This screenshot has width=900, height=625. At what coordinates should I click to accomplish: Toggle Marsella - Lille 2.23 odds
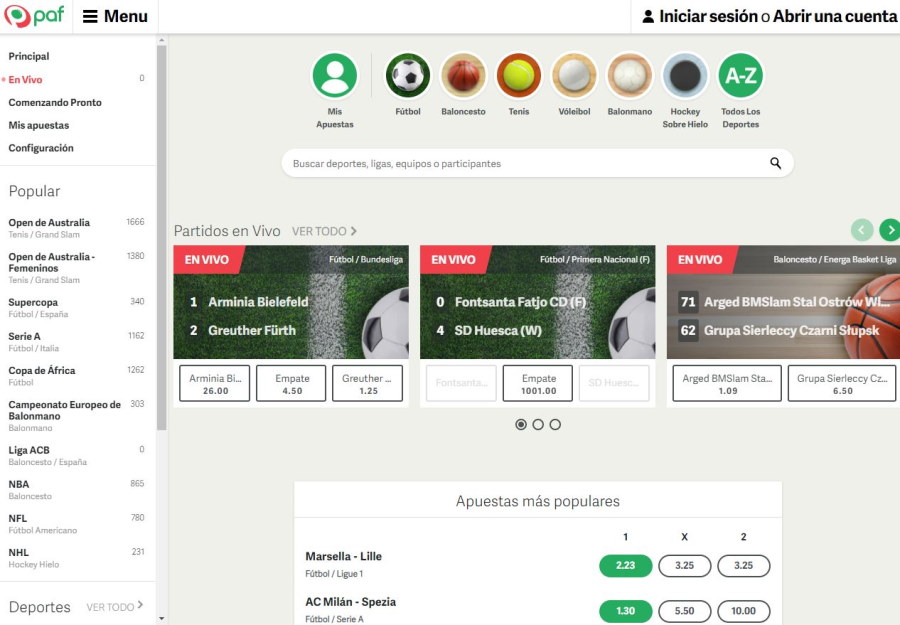click(x=626, y=565)
